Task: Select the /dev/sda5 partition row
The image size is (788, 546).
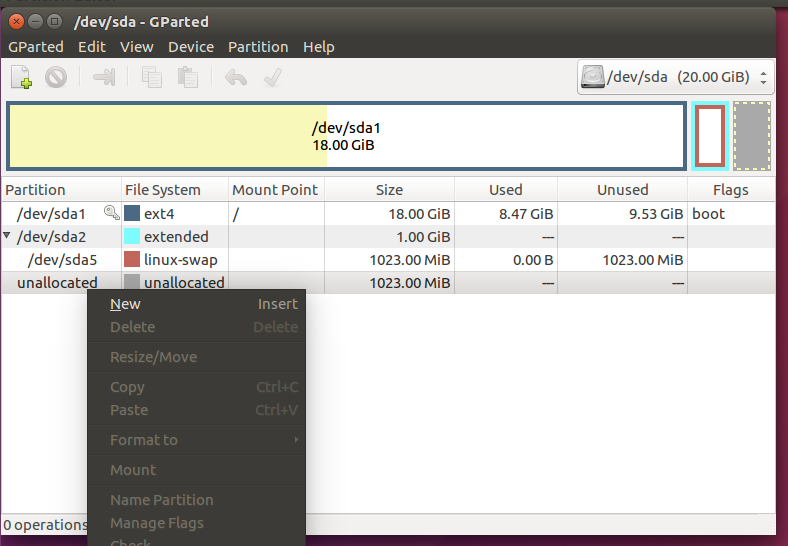Action: (388, 260)
